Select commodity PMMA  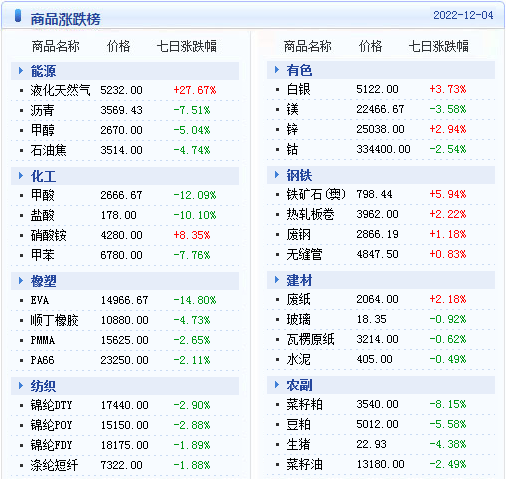[x=43, y=340]
